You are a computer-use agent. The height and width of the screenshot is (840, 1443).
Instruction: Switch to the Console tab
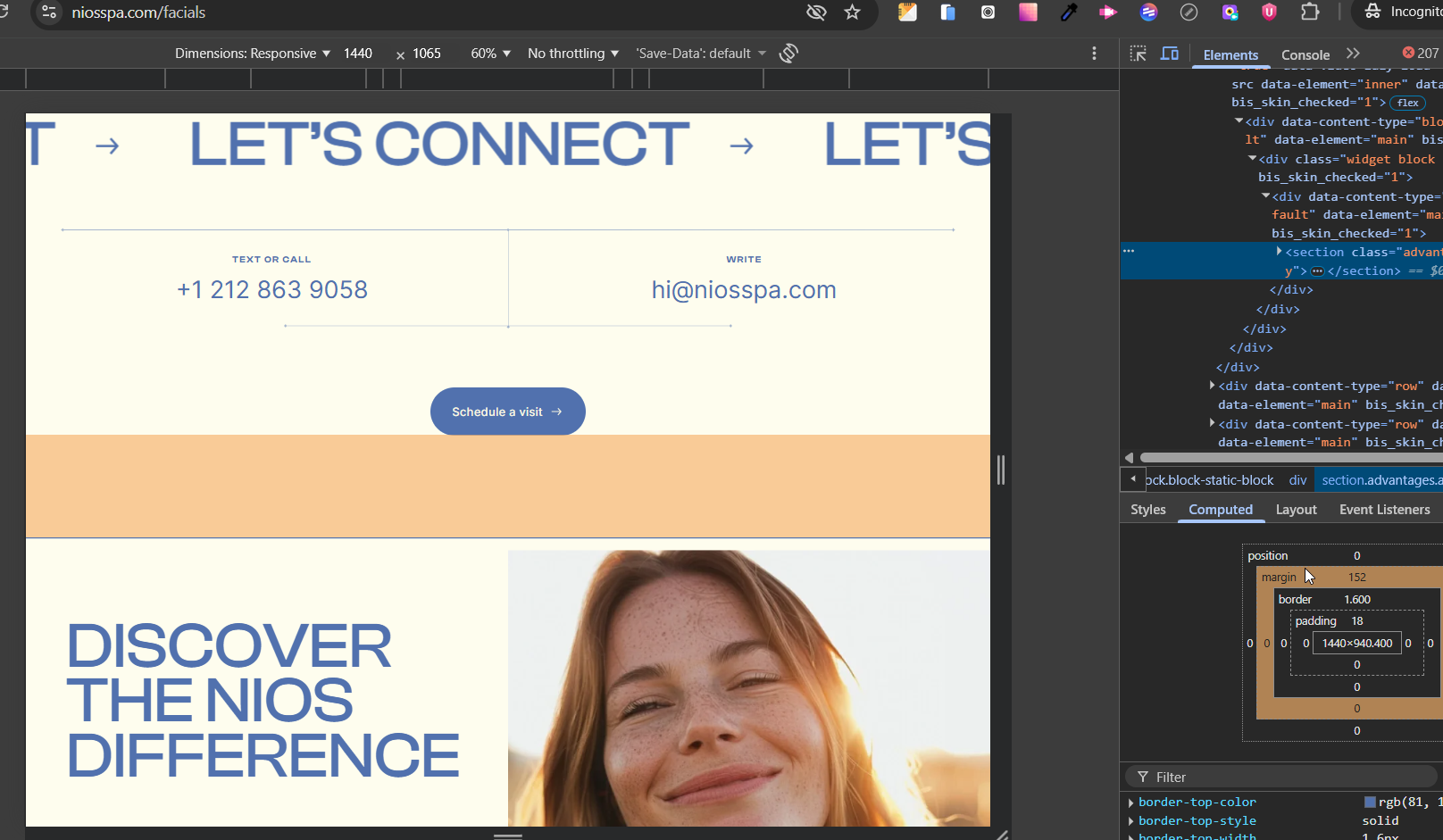point(1305,54)
